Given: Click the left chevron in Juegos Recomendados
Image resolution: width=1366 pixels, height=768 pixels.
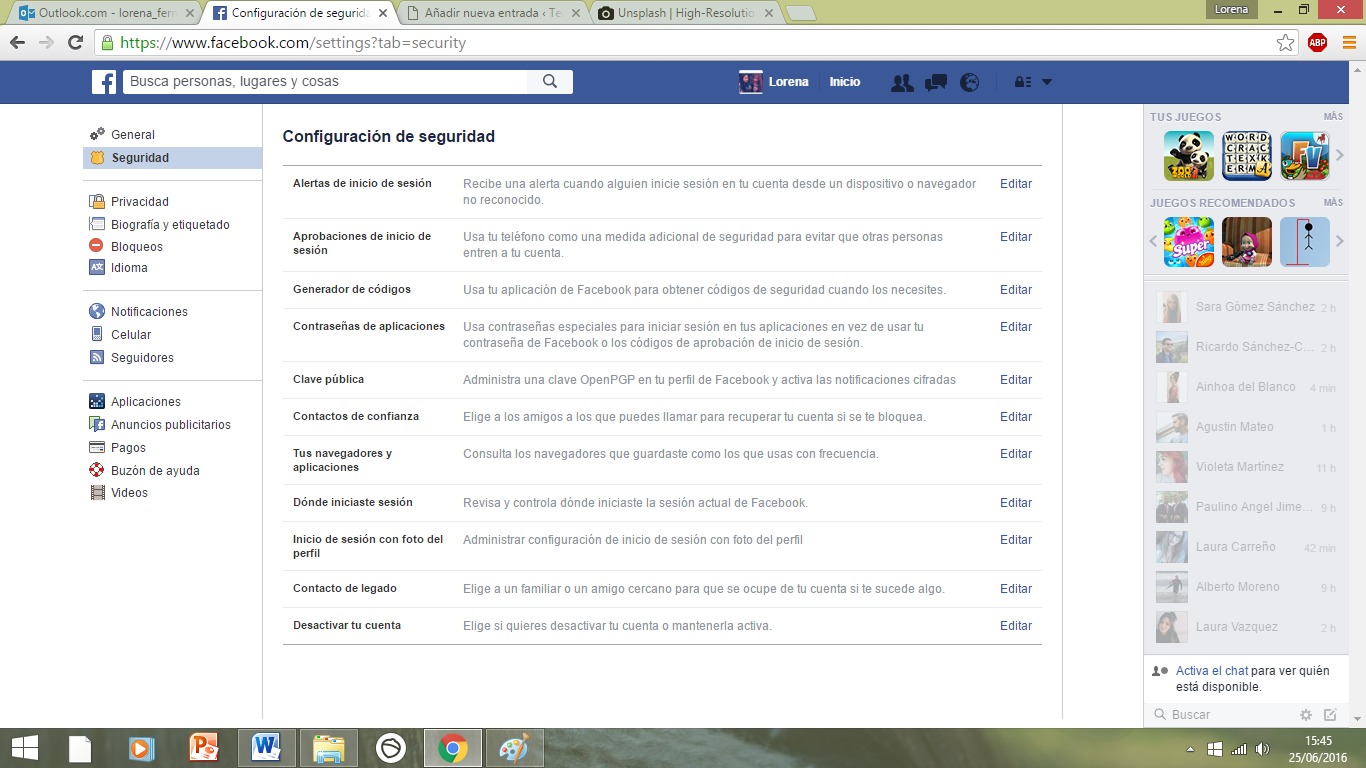Looking at the screenshot, I should tap(1152, 243).
